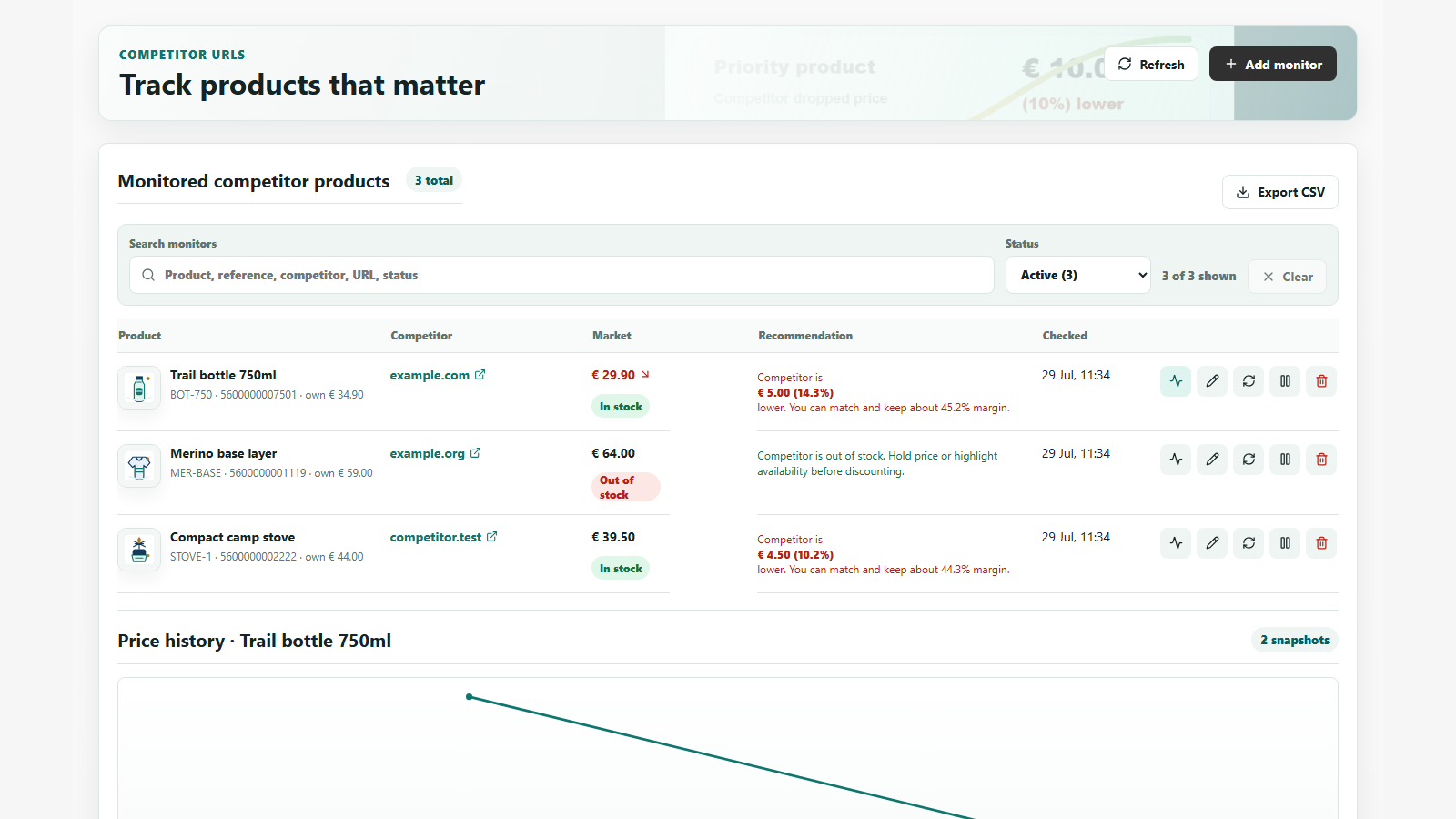Click the Merino base layer product name
This screenshot has width=1456, height=819.
point(223,453)
